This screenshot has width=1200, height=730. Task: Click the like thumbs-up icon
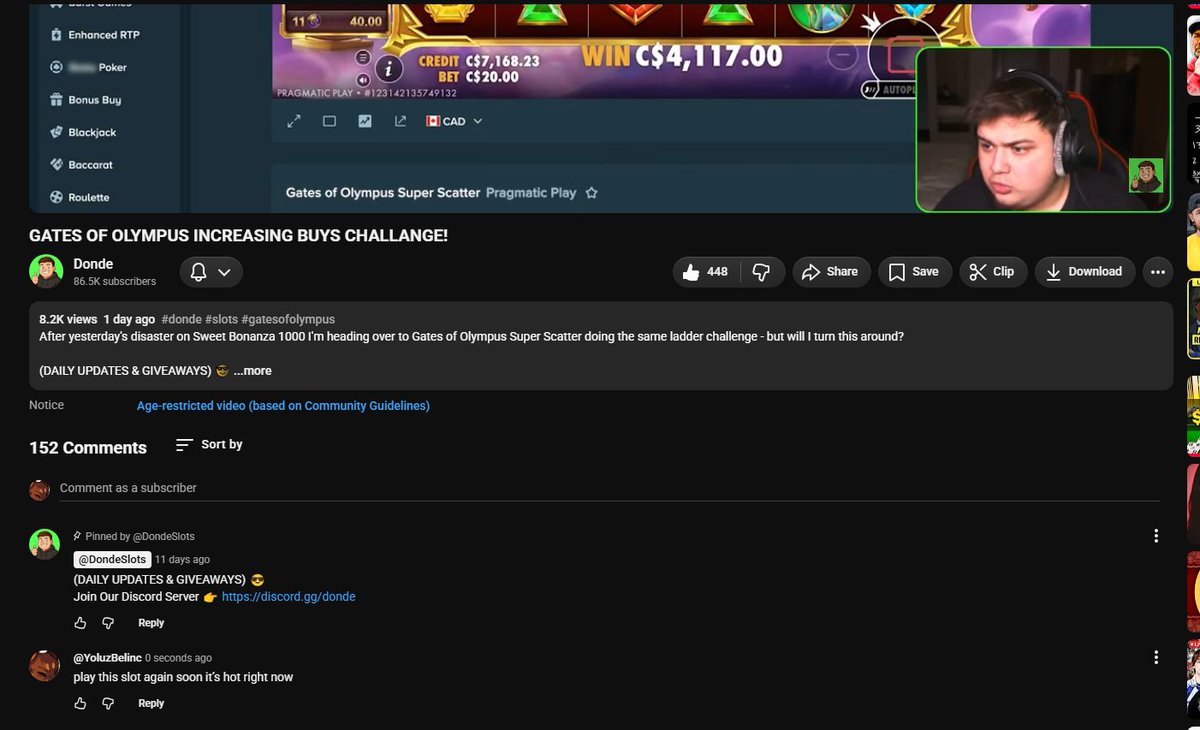click(x=691, y=272)
